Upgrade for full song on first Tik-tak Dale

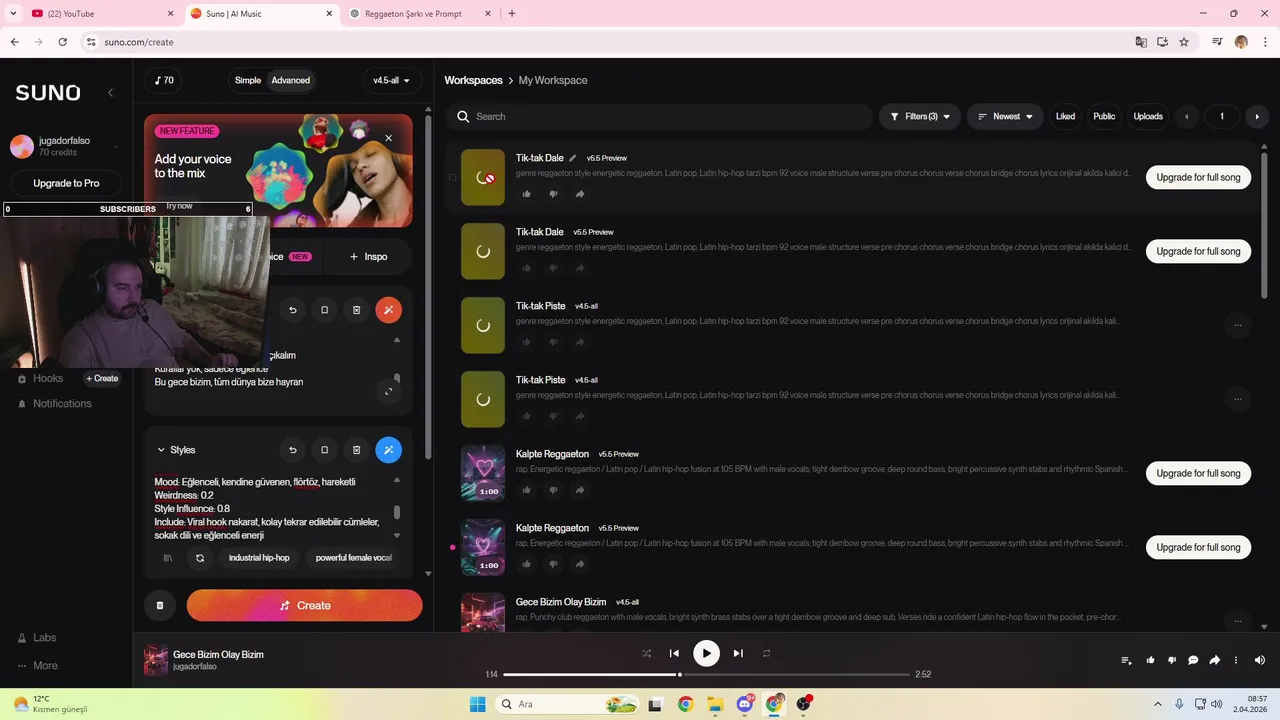(1198, 177)
